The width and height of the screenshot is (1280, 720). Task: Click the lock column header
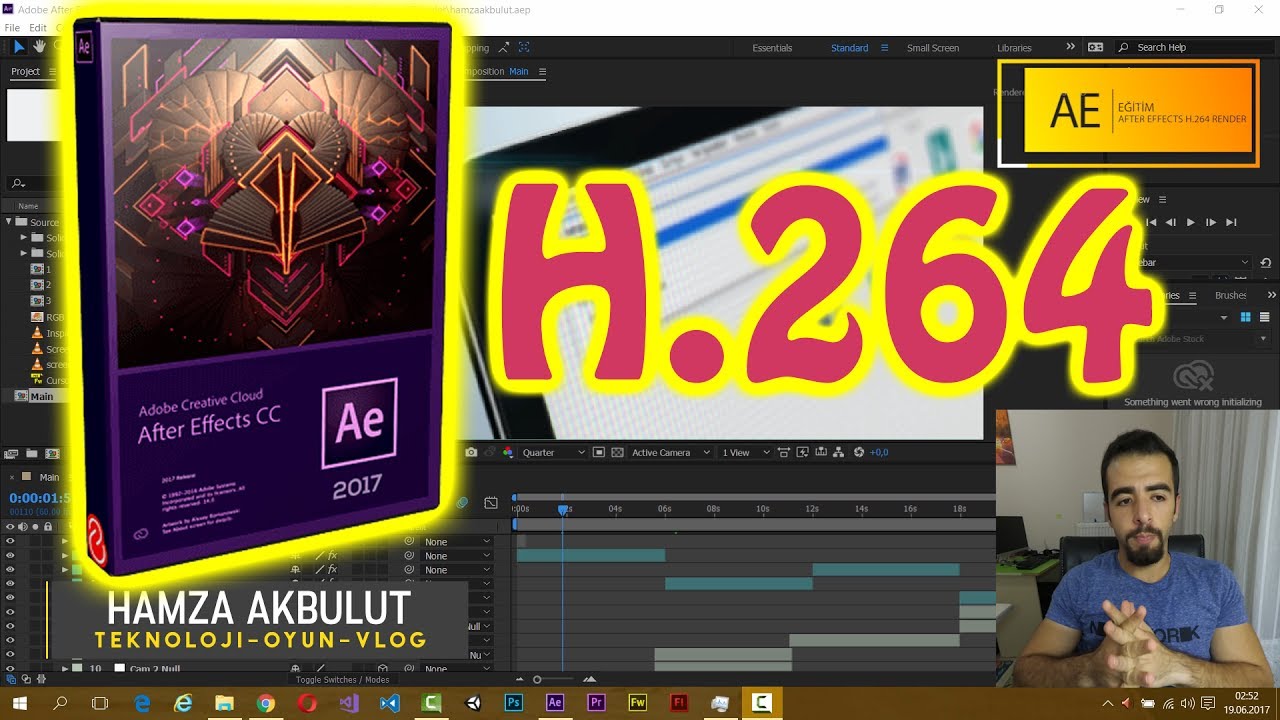pos(47,526)
